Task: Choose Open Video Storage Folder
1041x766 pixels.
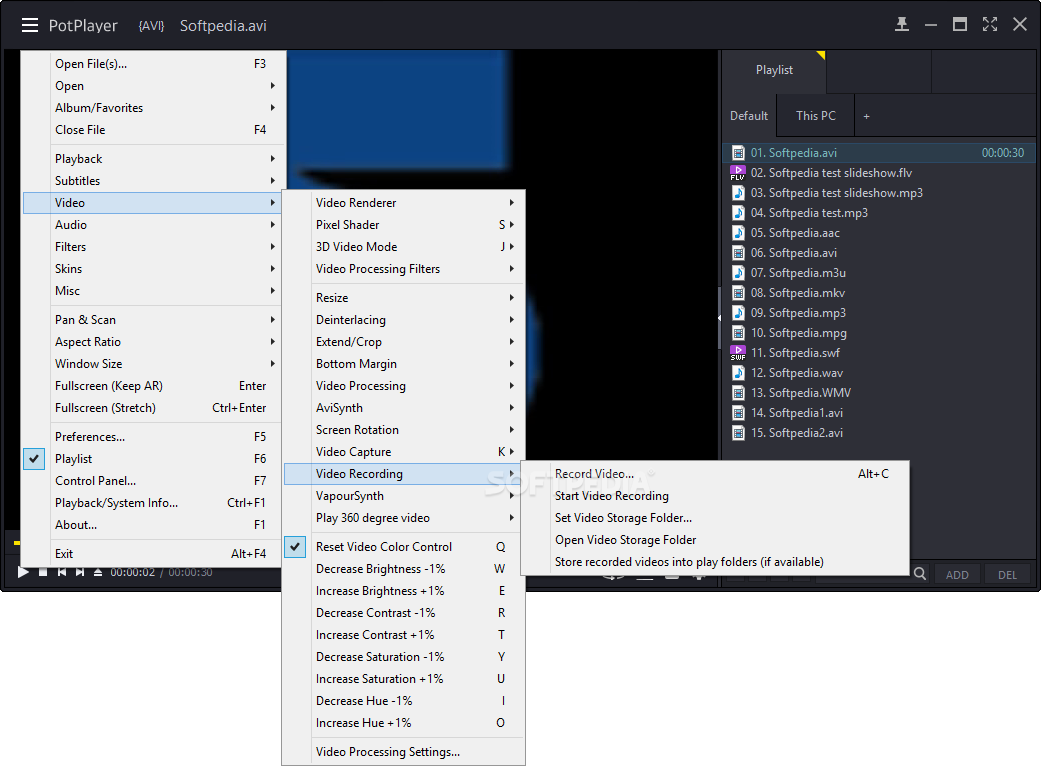Action: 715,540
